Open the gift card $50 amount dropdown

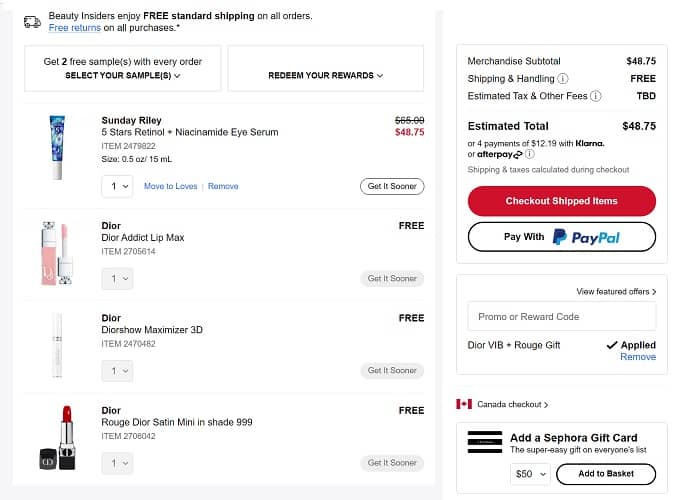point(525,474)
